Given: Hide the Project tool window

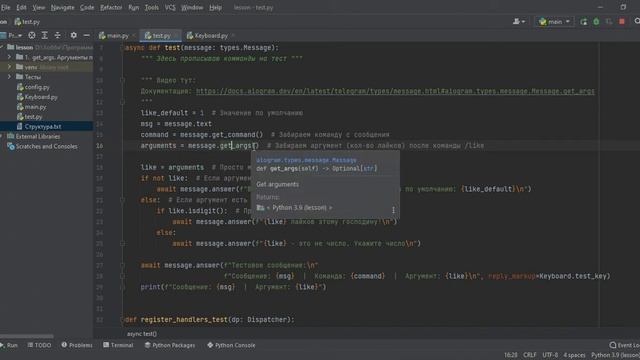Looking at the screenshot, I should tap(87, 36).
